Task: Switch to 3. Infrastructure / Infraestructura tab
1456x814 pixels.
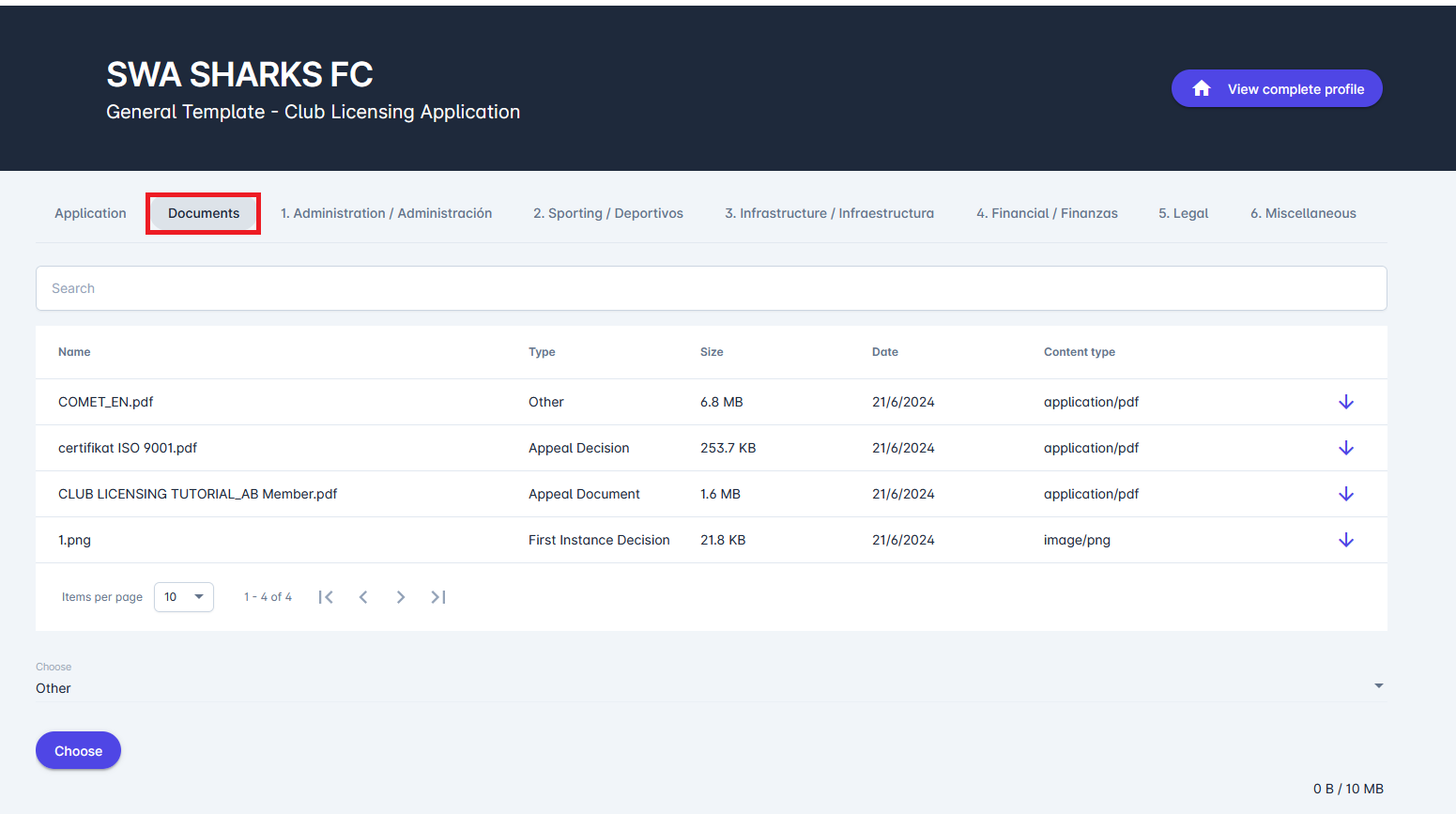Action: point(829,213)
